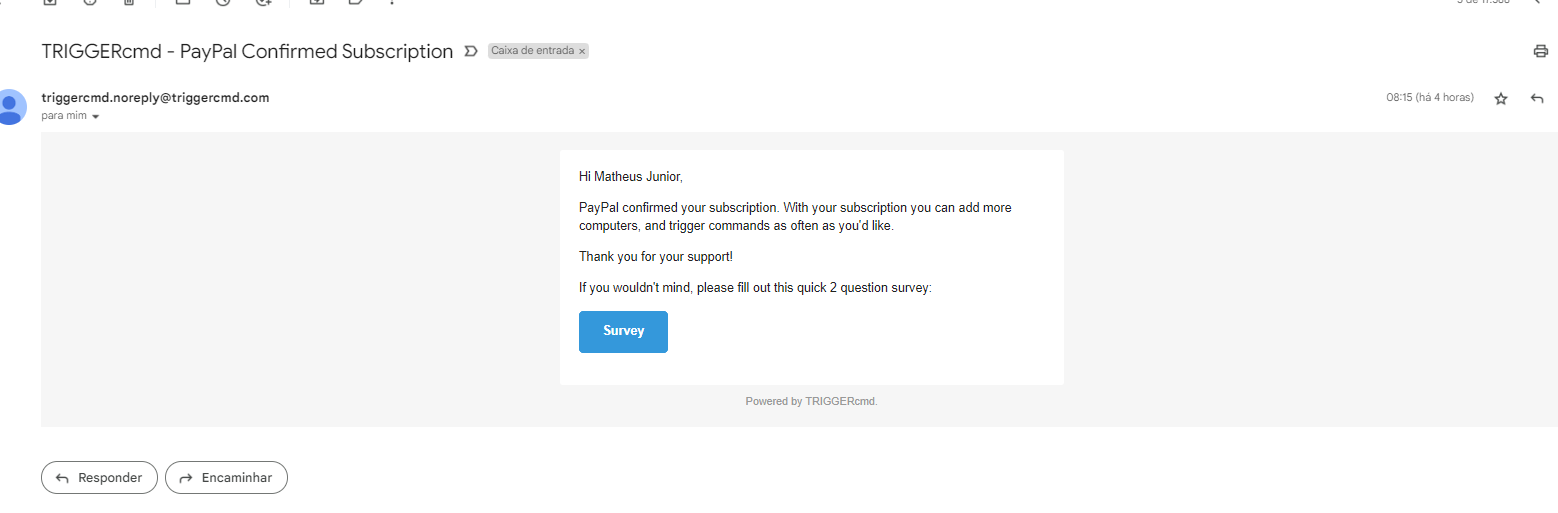
Task: Open the blue Survey button
Action: pos(623,331)
